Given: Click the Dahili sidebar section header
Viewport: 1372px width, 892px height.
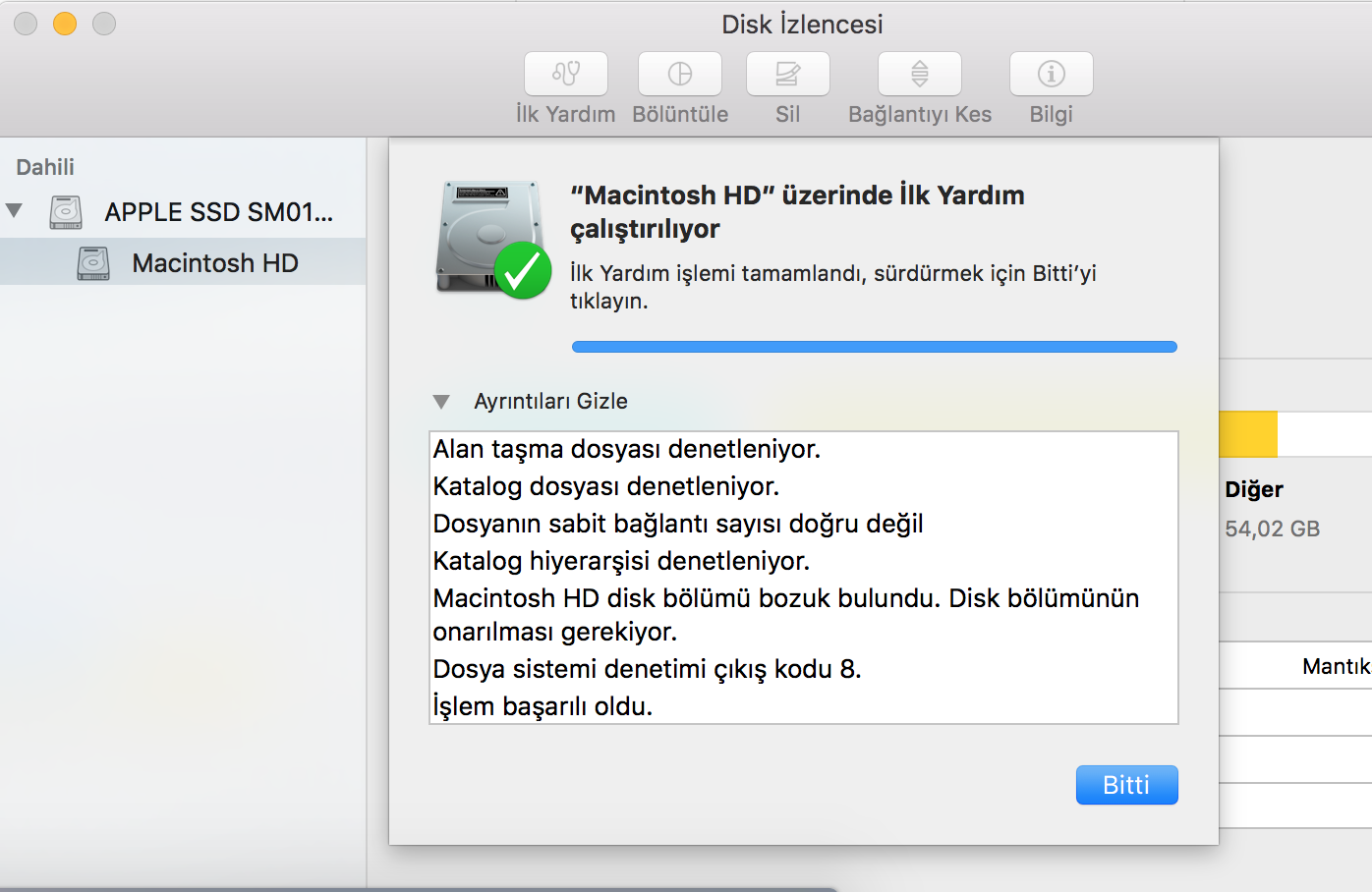Looking at the screenshot, I should click(45, 167).
